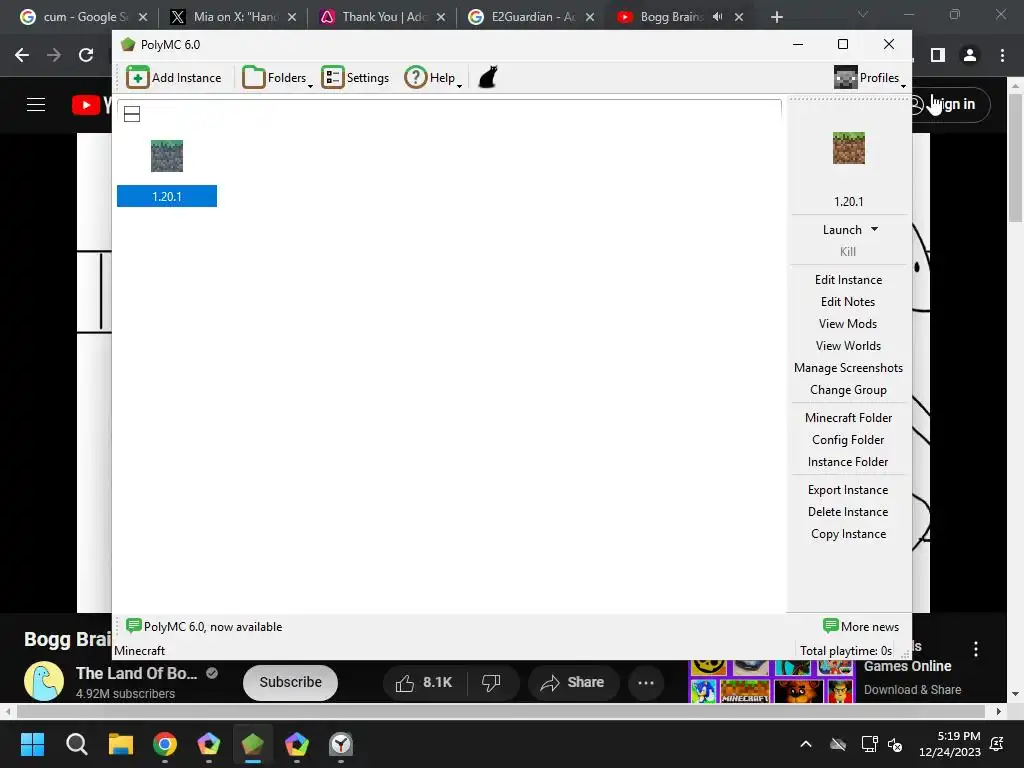Open taskbar Search
Viewport: 1024px width, 768px height.
(76, 744)
